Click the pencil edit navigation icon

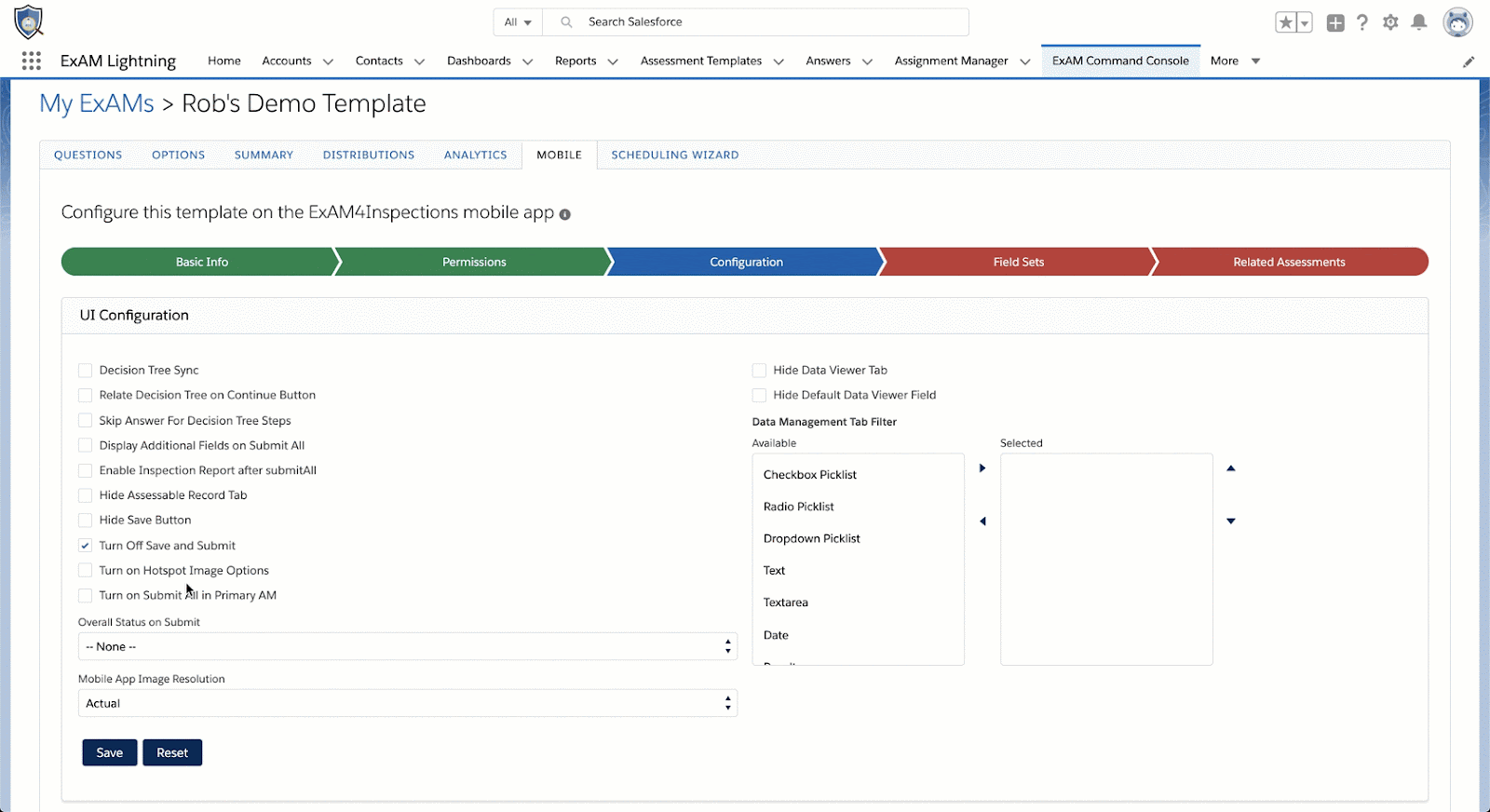[x=1469, y=61]
